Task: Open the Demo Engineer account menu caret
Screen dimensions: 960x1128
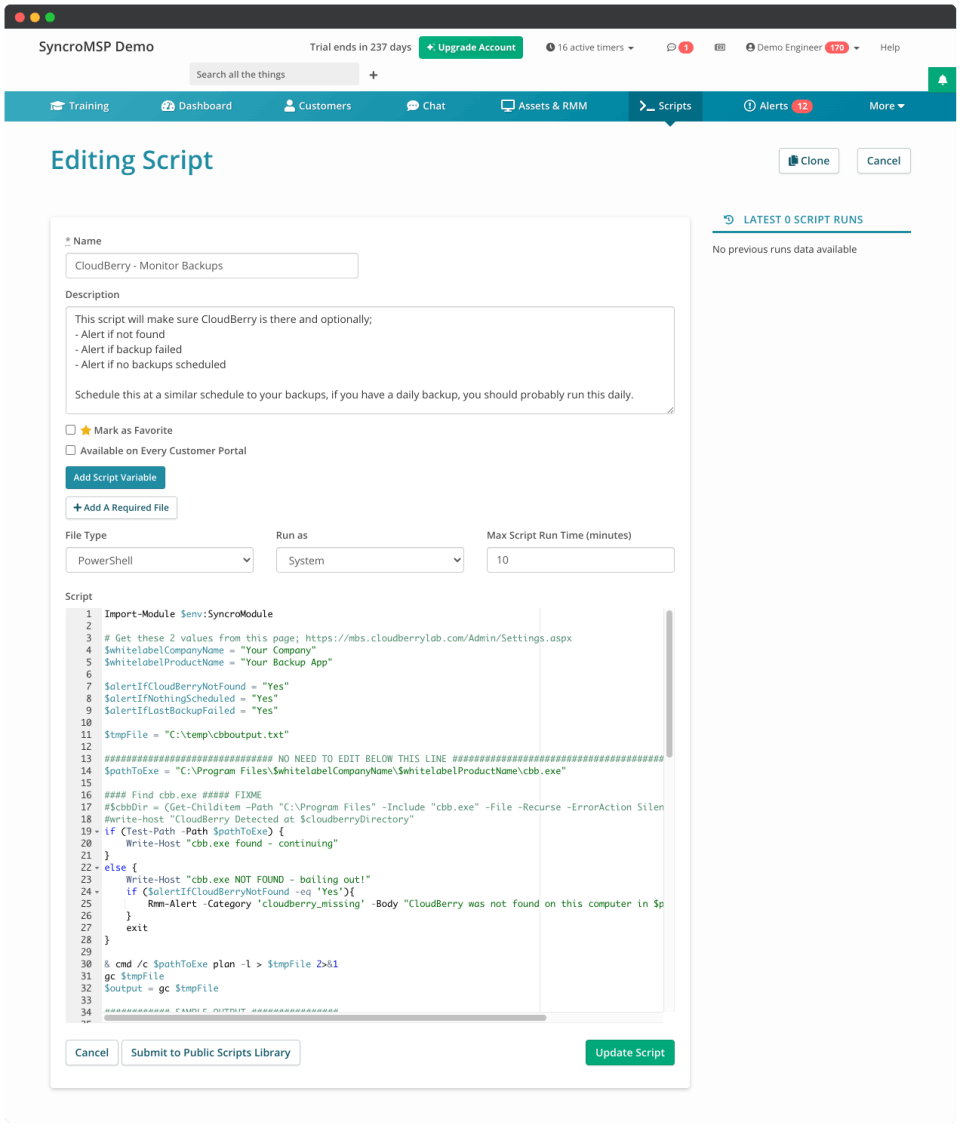Action: [856, 48]
